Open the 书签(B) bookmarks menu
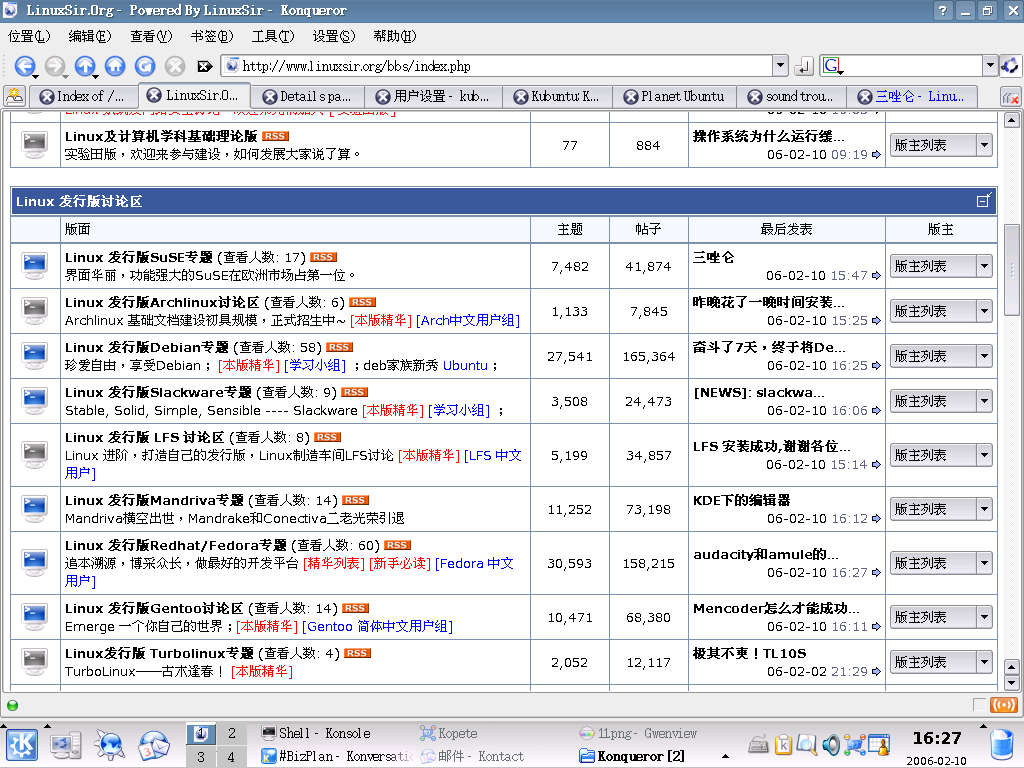Screen dimensions: 1024x768 tap(212, 37)
